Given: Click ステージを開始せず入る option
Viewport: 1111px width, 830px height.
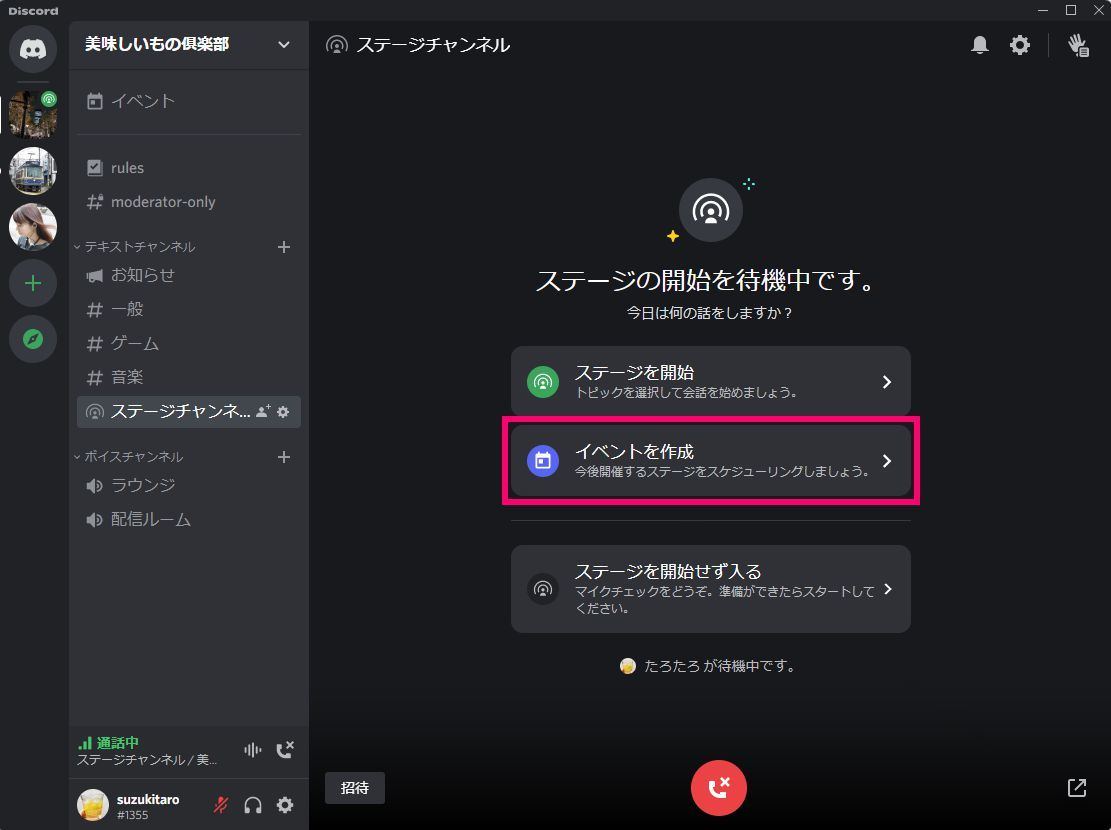Looking at the screenshot, I should (x=711, y=589).
